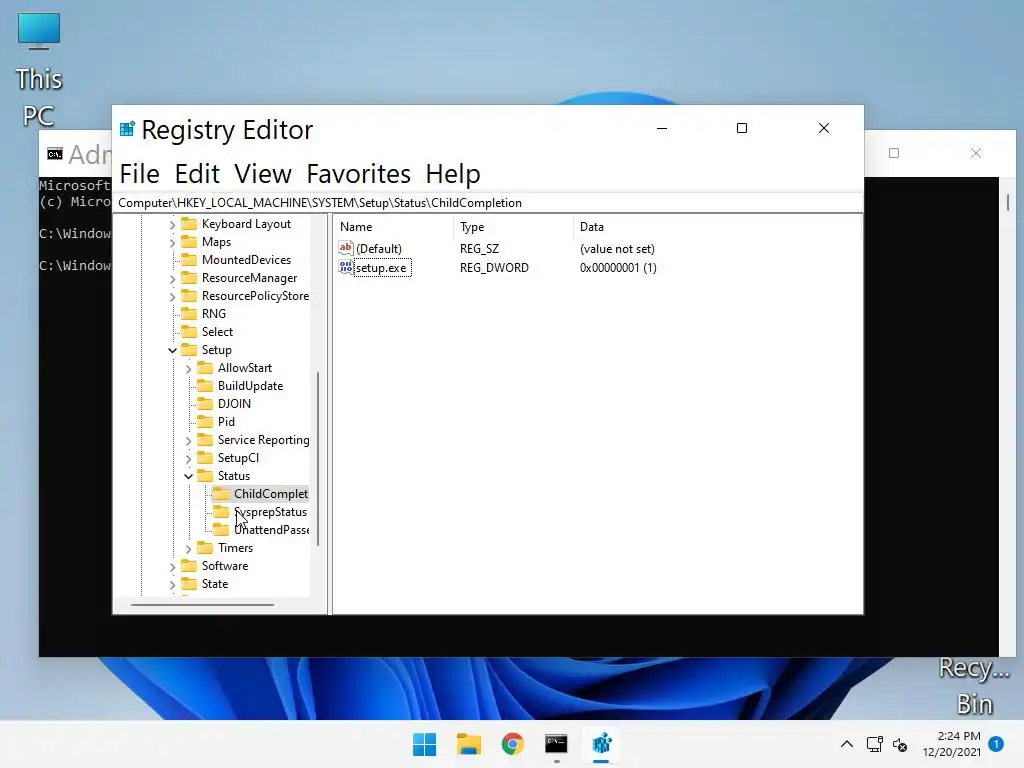Expand the AllowStart key
Viewport: 1024px width, 768px height.
189,369
